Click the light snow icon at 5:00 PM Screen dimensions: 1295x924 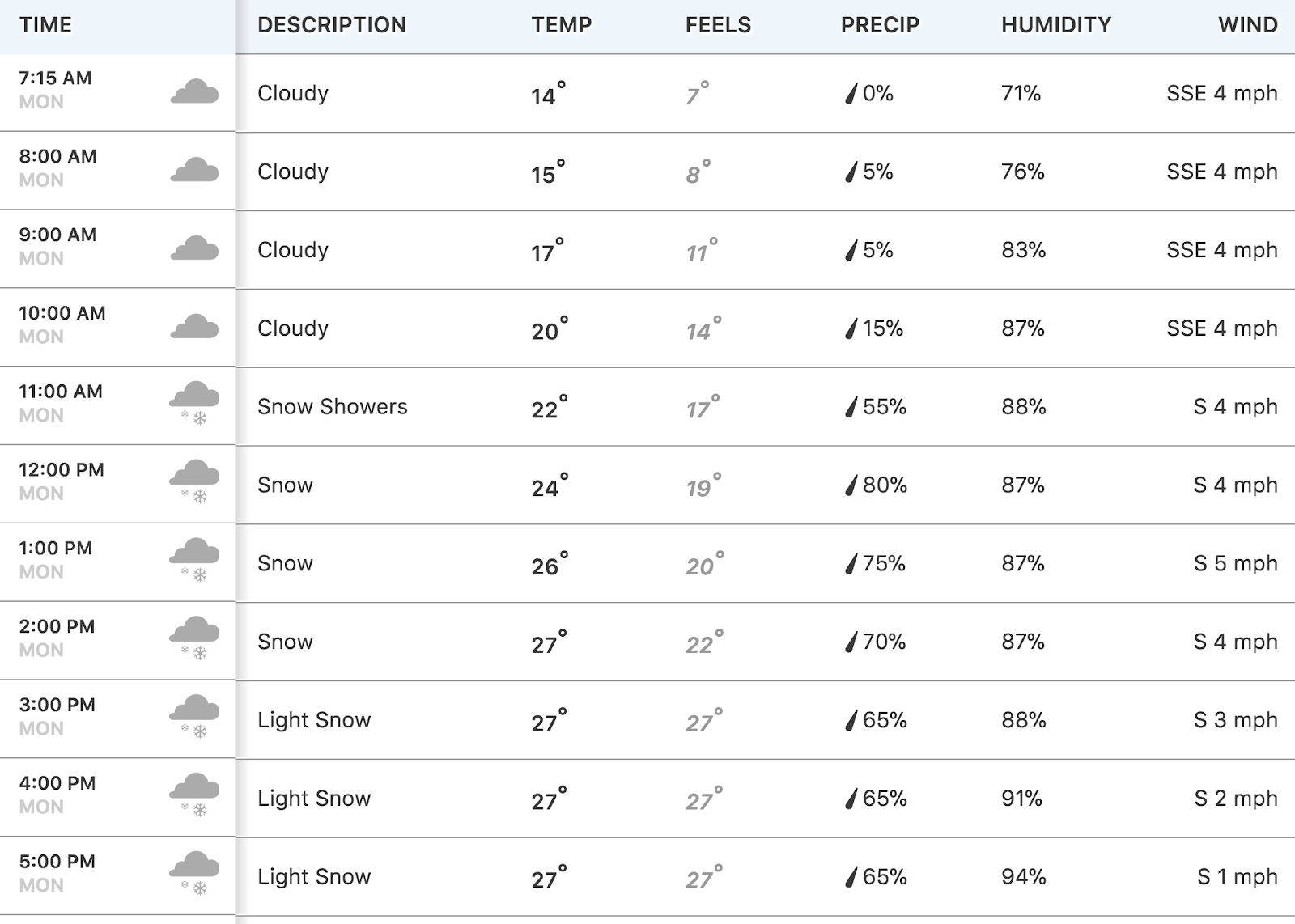194,873
